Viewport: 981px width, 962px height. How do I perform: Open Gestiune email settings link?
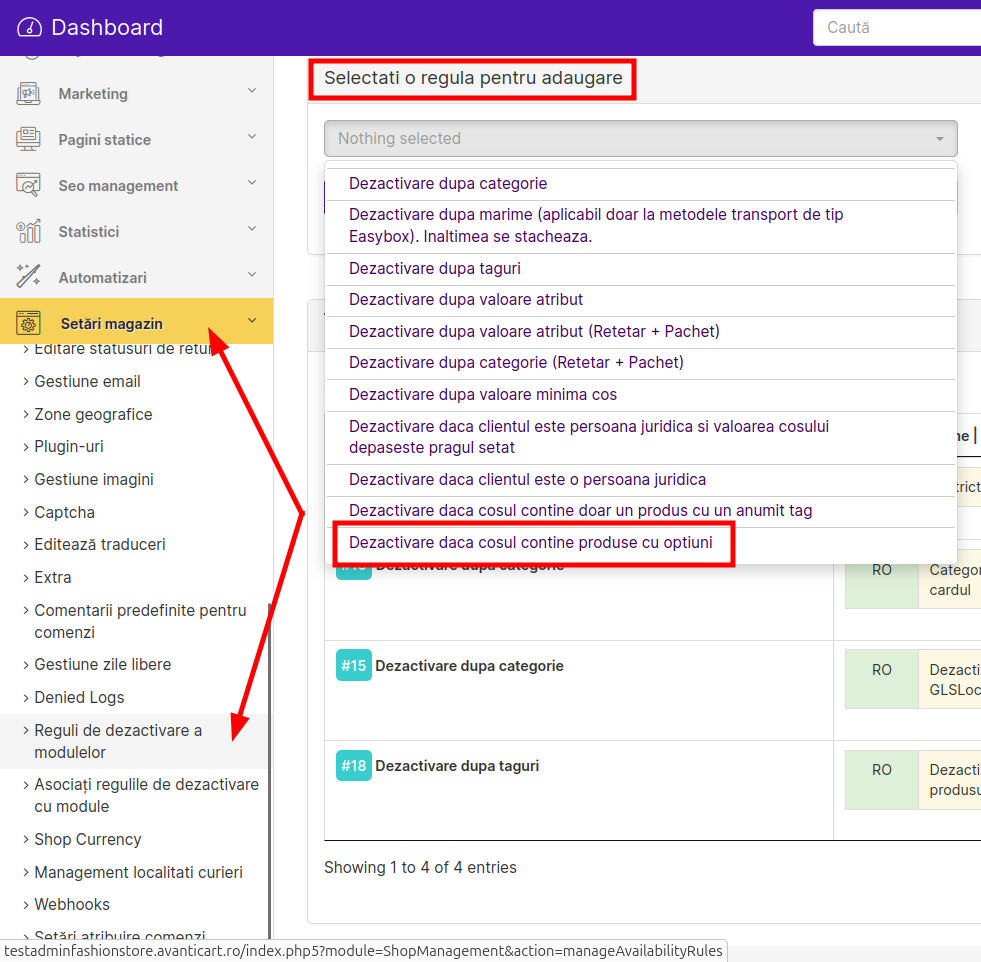point(87,382)
